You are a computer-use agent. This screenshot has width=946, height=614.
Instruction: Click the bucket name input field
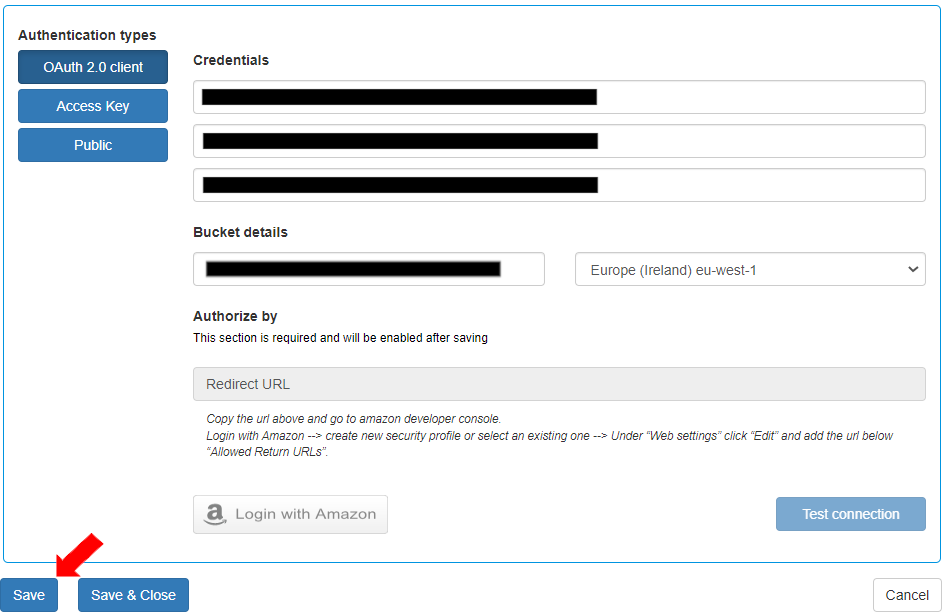click(x=368, y=269)
